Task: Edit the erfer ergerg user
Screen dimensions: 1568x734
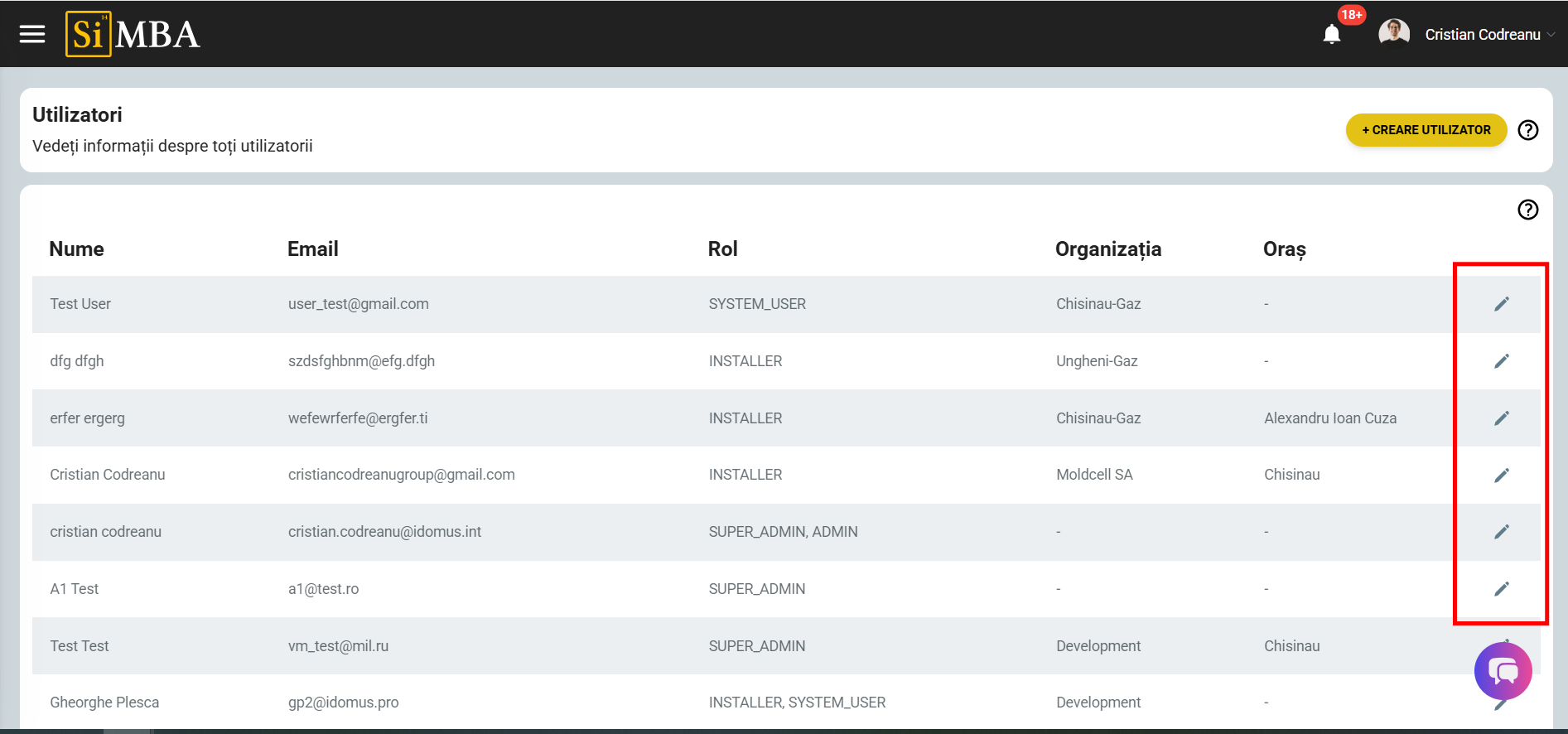Action: pos(1501,418)
